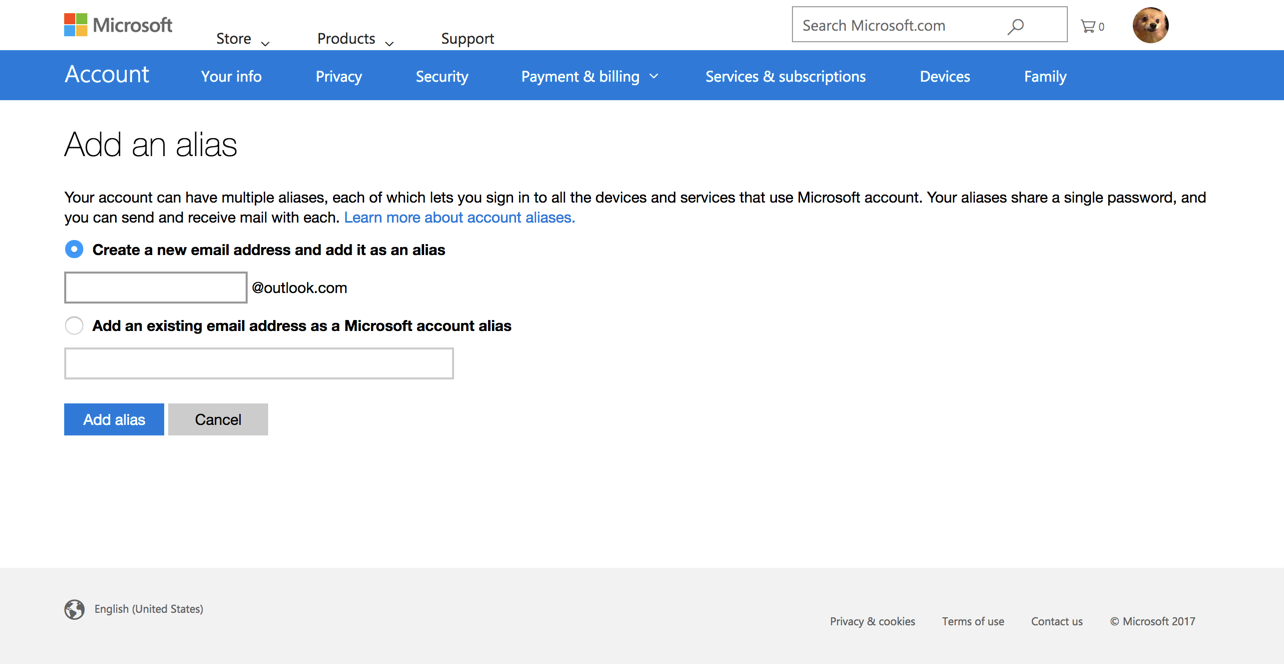Open the Privacy & cookies footer link
This screenshot has width=1284, height=664.
tap(872, 621)
